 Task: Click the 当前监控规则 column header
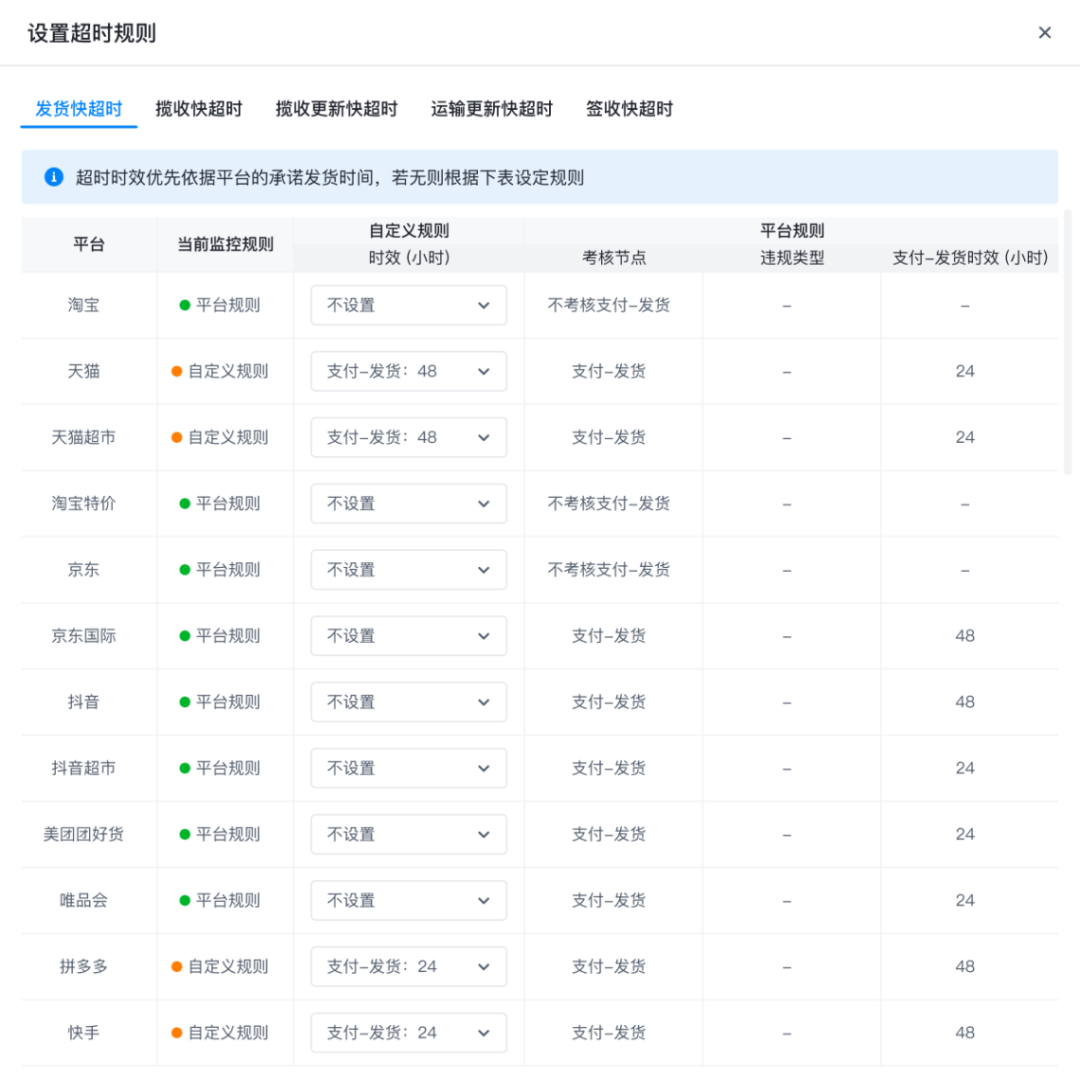[225, 245]
